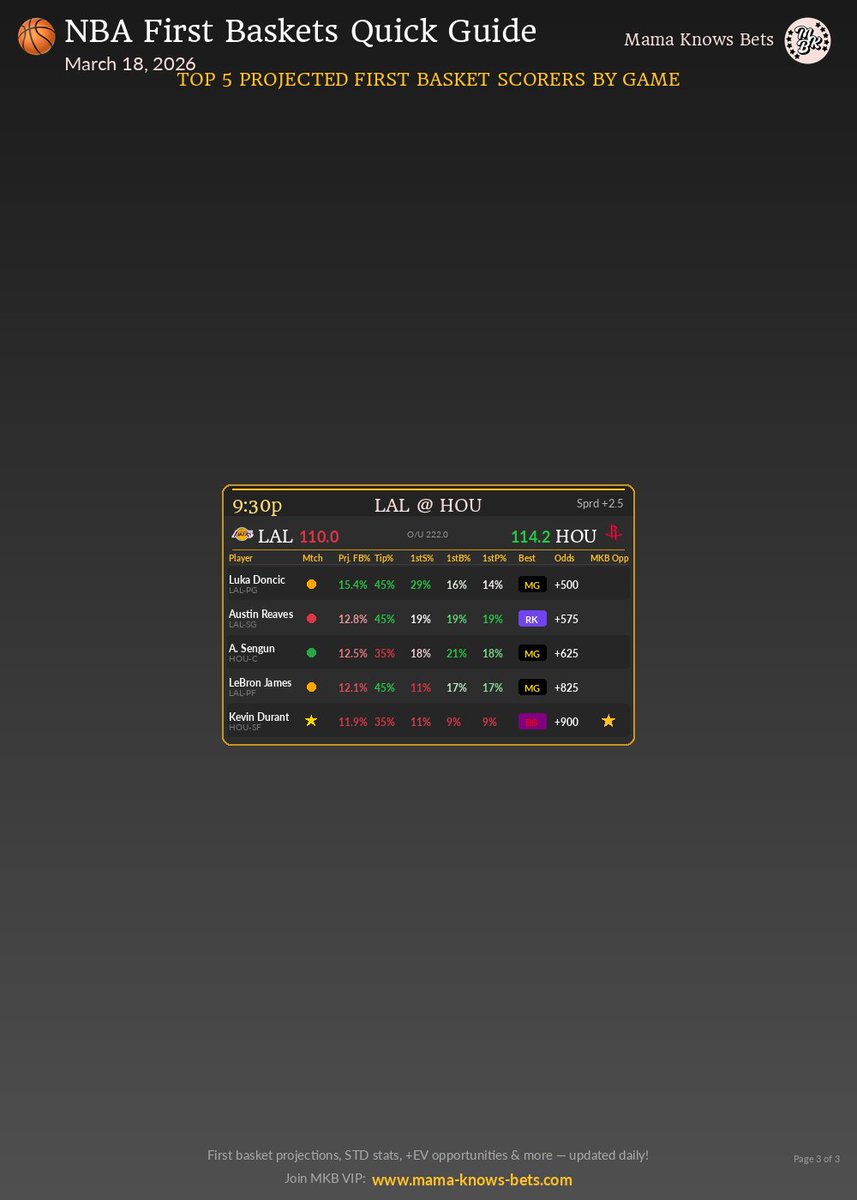Select the Luka Doncic player name
857x1200 pixels.
257,580
